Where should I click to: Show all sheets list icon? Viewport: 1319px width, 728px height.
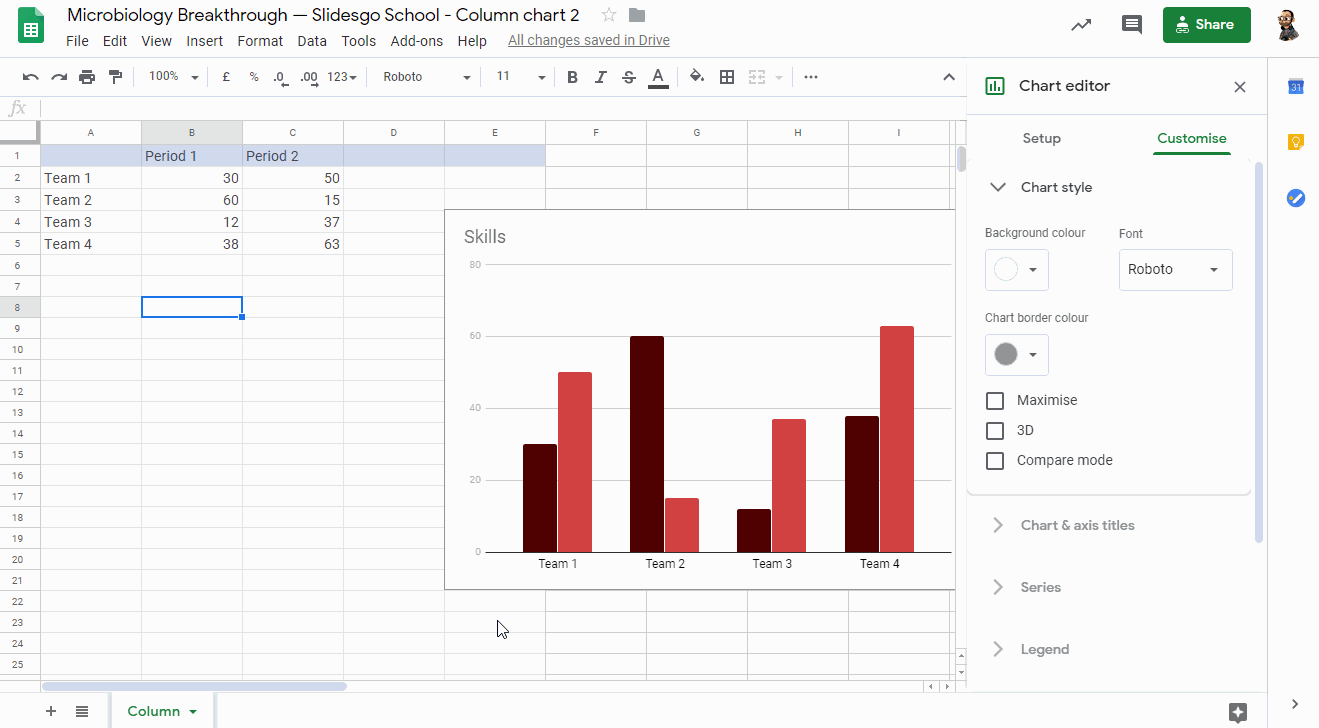click(x=82, y=711)
